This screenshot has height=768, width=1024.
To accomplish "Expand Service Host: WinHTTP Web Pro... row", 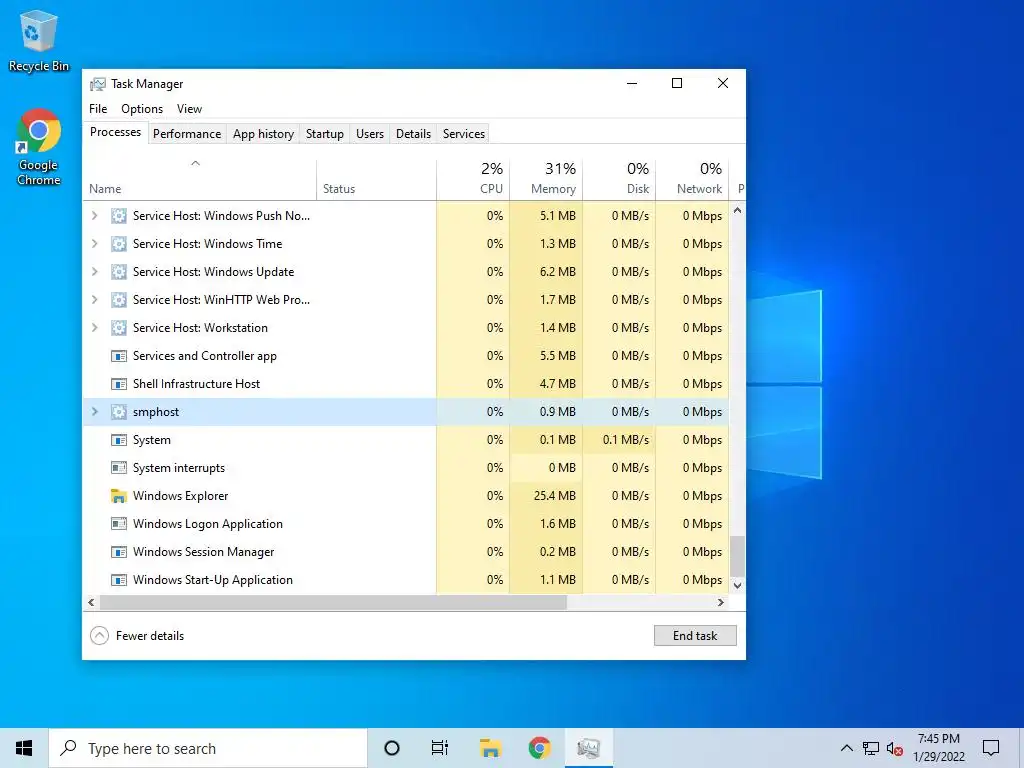I will (x=95, y=300).
